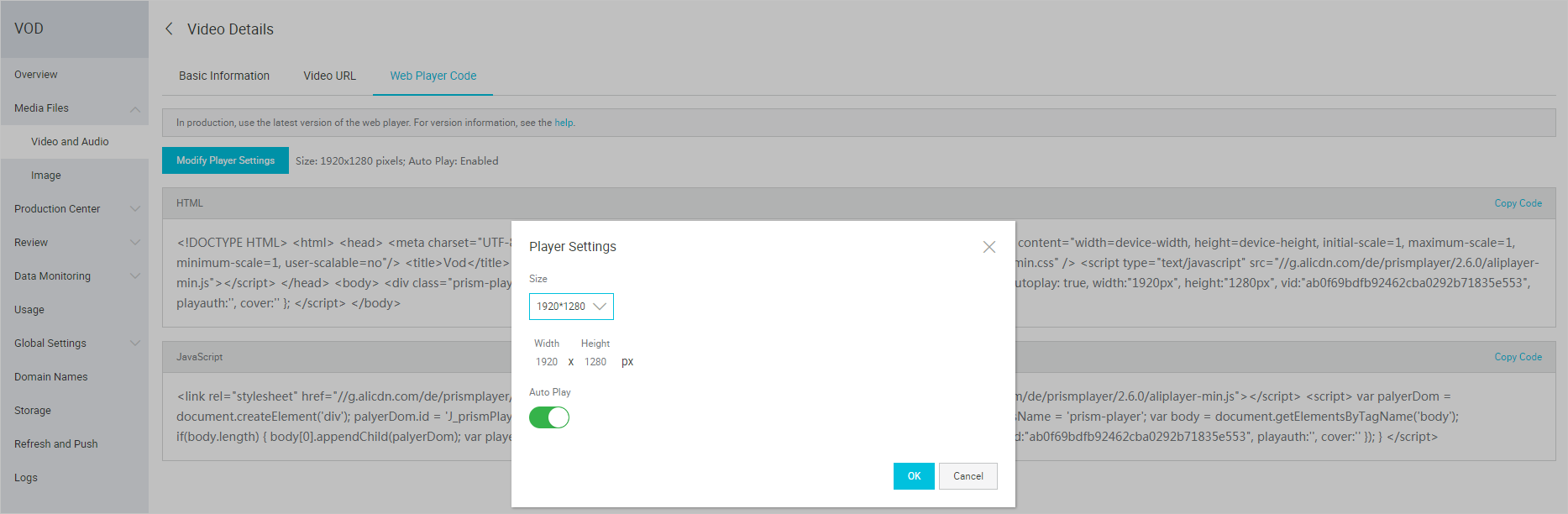Collapse the Media Files menu

[x=135, y=108]
